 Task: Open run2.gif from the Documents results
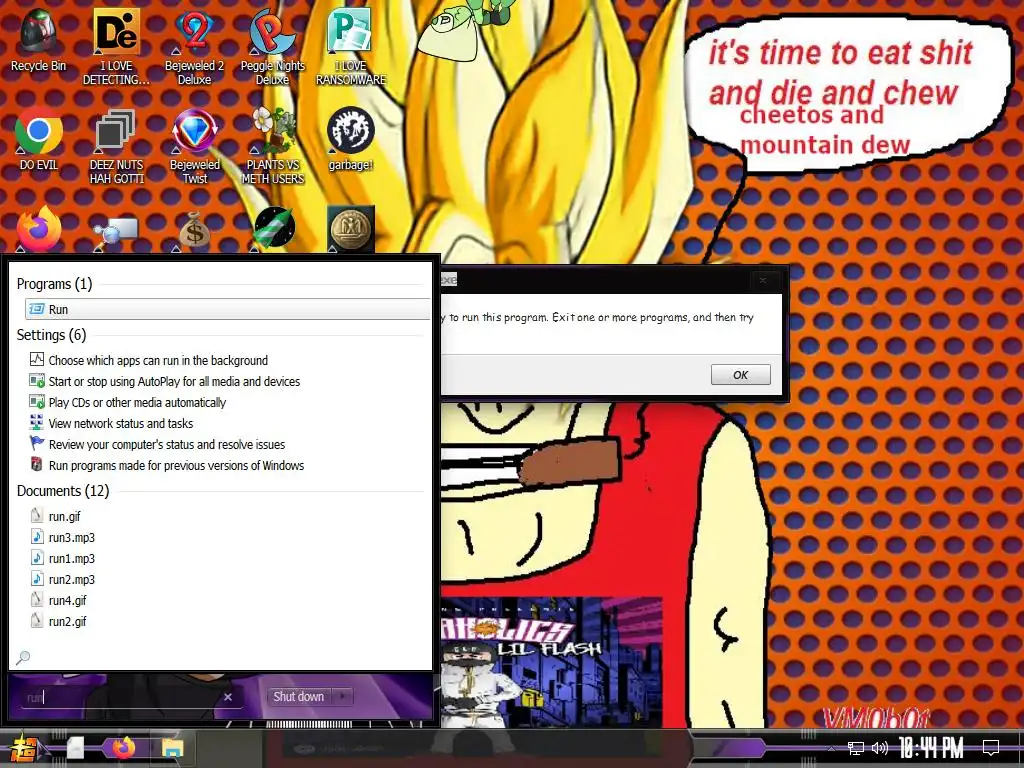[67, 620]
